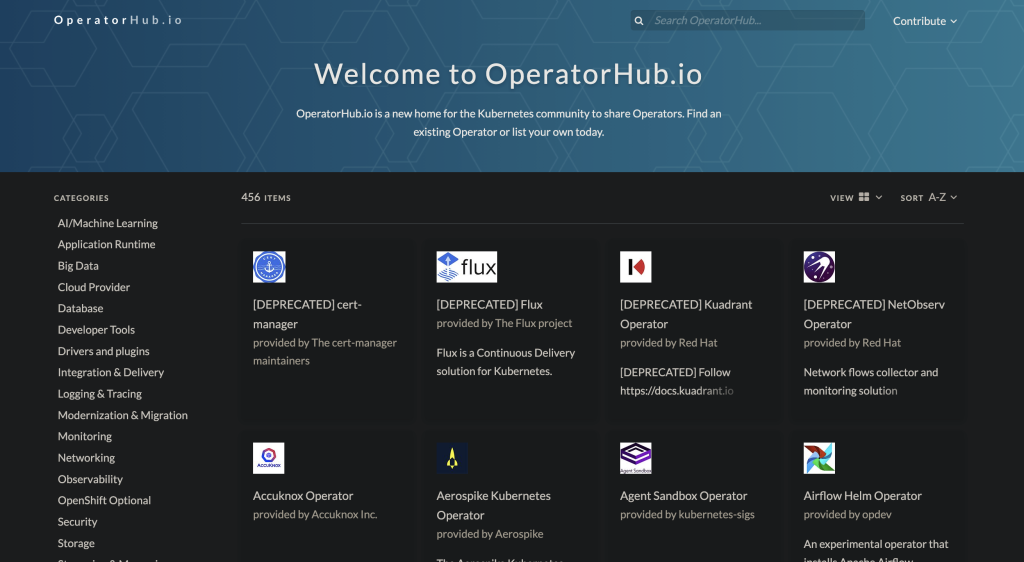Open the Airflow Helm Operator title
1024x562 pixels.
click(862, 495)
